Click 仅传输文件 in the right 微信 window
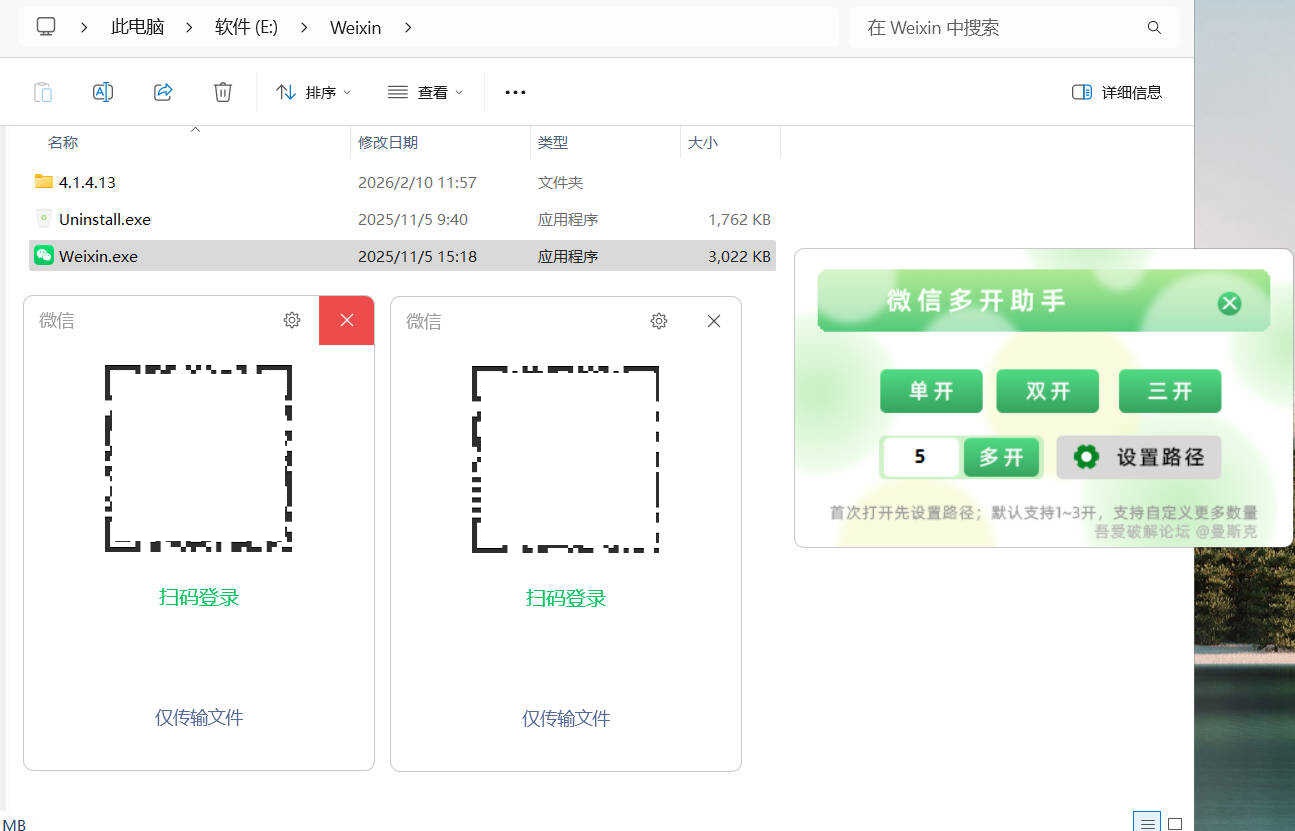This screenshot has height=831, width=1295. pyautogui.click(x=566, y=718)
